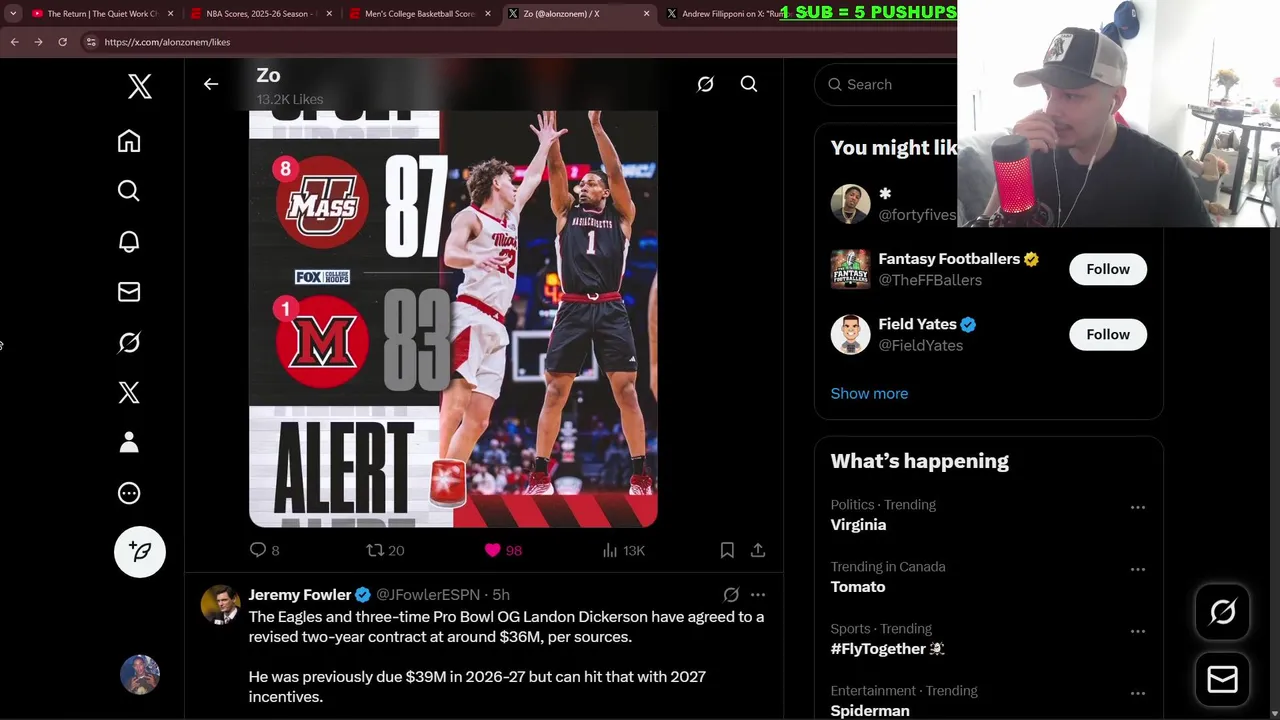Open floating Grok button
1280x720 pixels.
coord(1223,612)
